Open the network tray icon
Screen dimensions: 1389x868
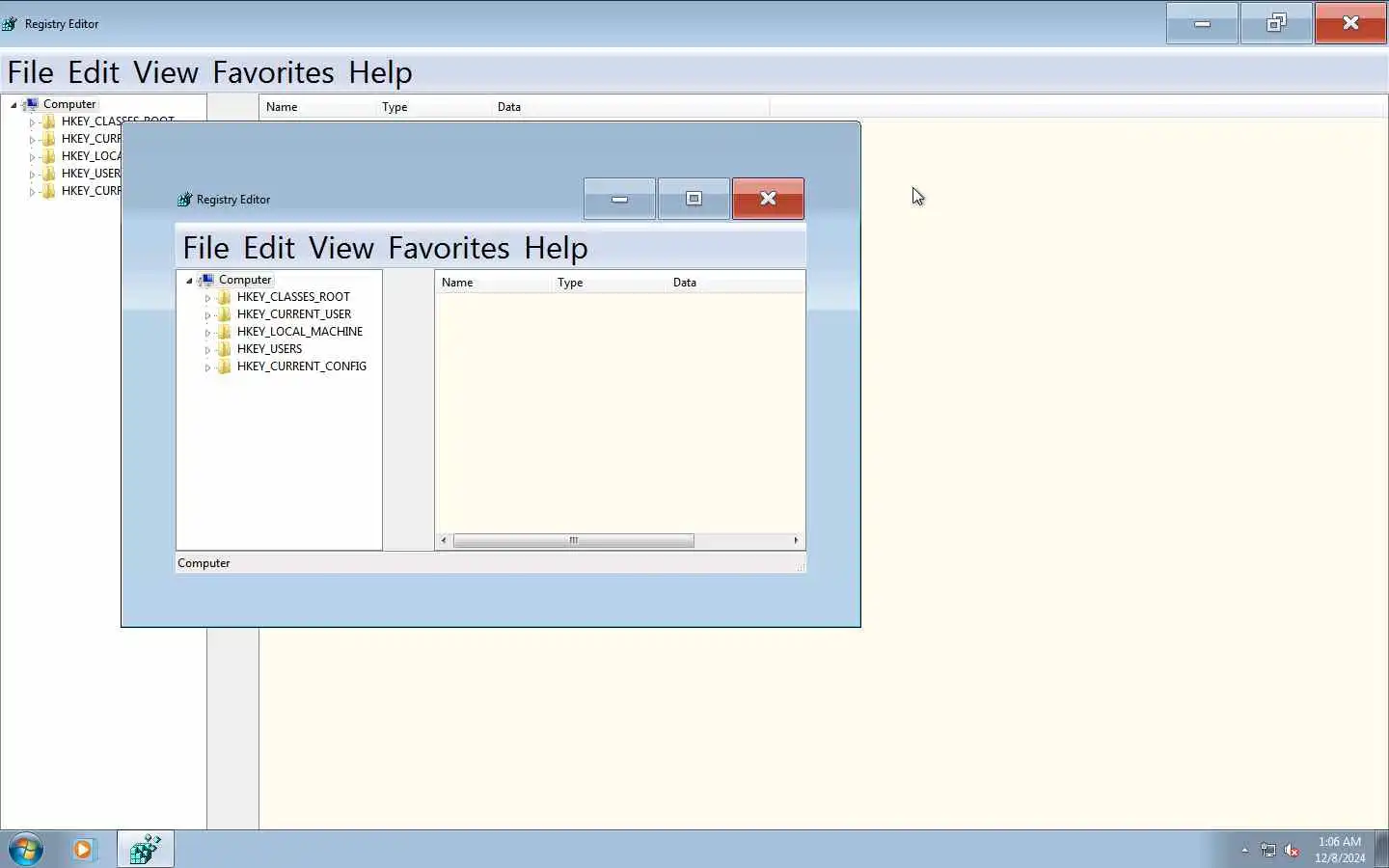[x=1268, y=851]
